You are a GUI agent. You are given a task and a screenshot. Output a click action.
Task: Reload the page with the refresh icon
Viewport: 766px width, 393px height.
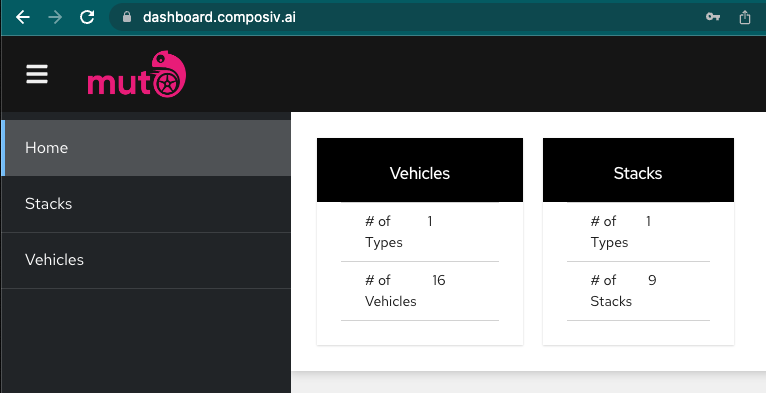tap(87, 17)
